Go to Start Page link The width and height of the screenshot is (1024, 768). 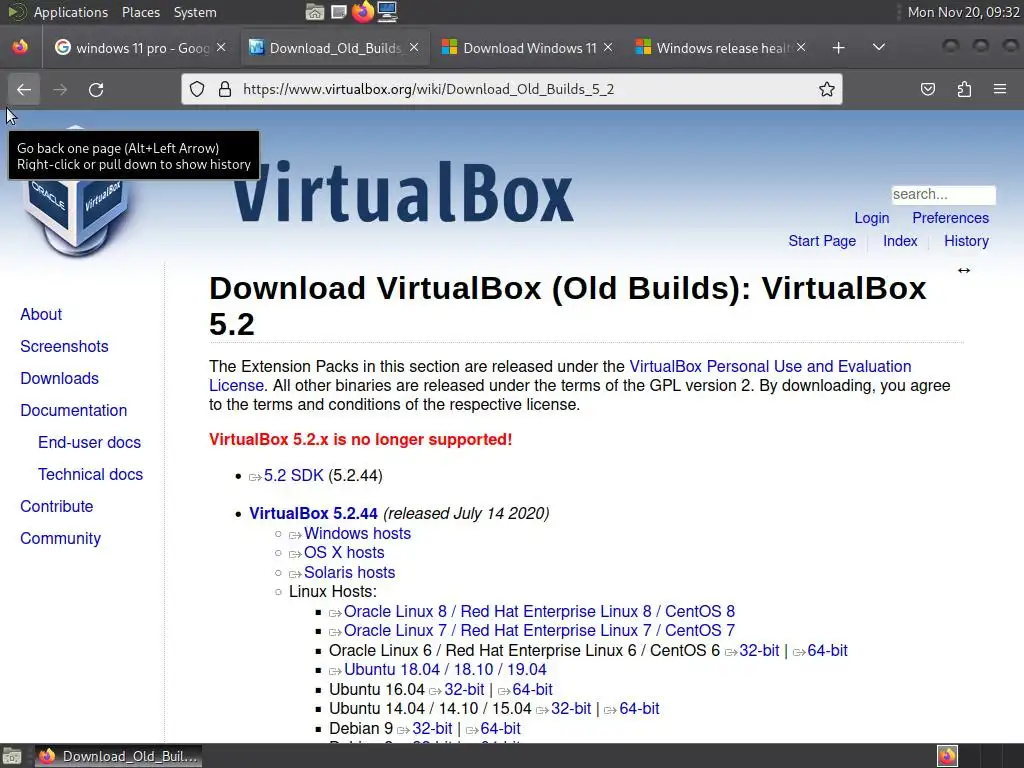point(822,241)
